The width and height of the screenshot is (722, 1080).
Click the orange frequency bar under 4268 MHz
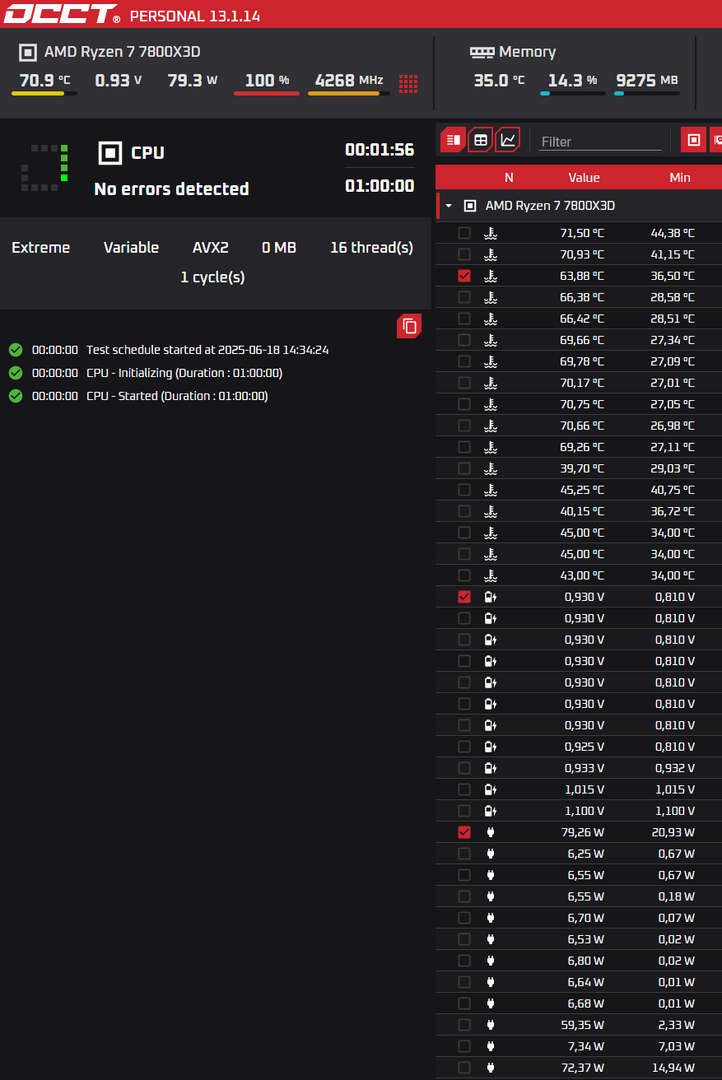[349, 94]
